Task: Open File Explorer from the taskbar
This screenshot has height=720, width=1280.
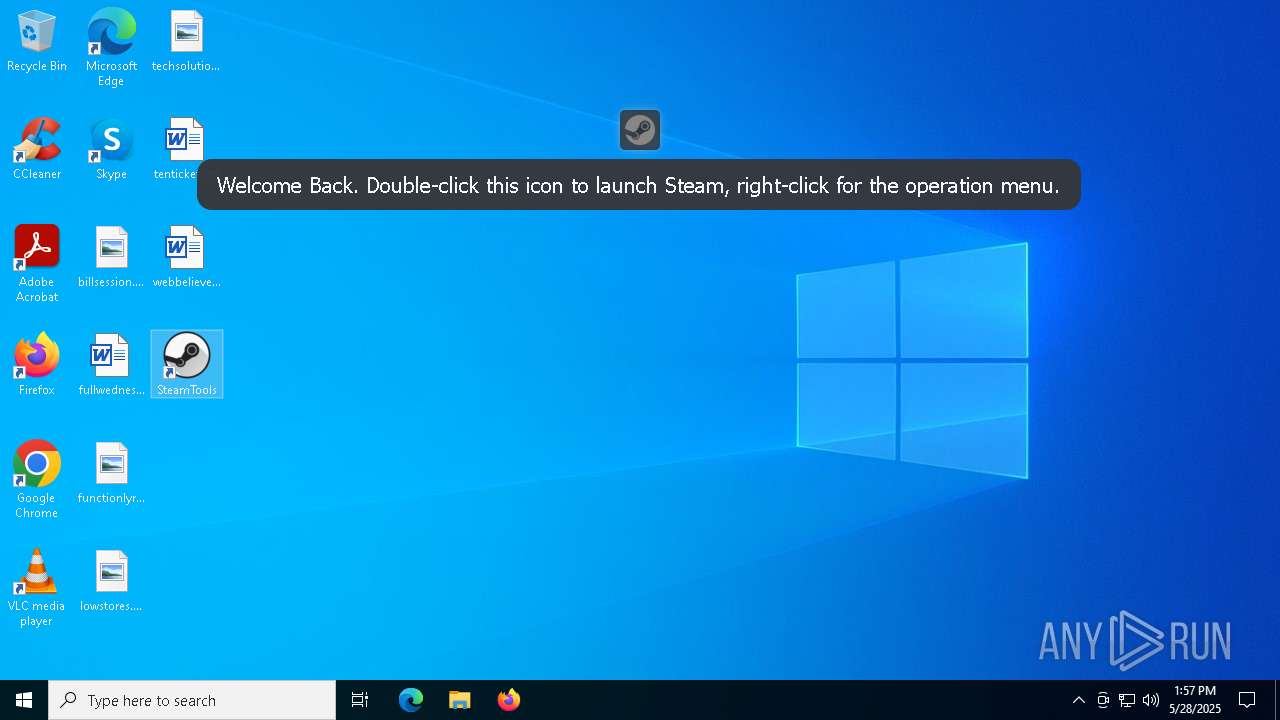Action: (x=460, y=700)
